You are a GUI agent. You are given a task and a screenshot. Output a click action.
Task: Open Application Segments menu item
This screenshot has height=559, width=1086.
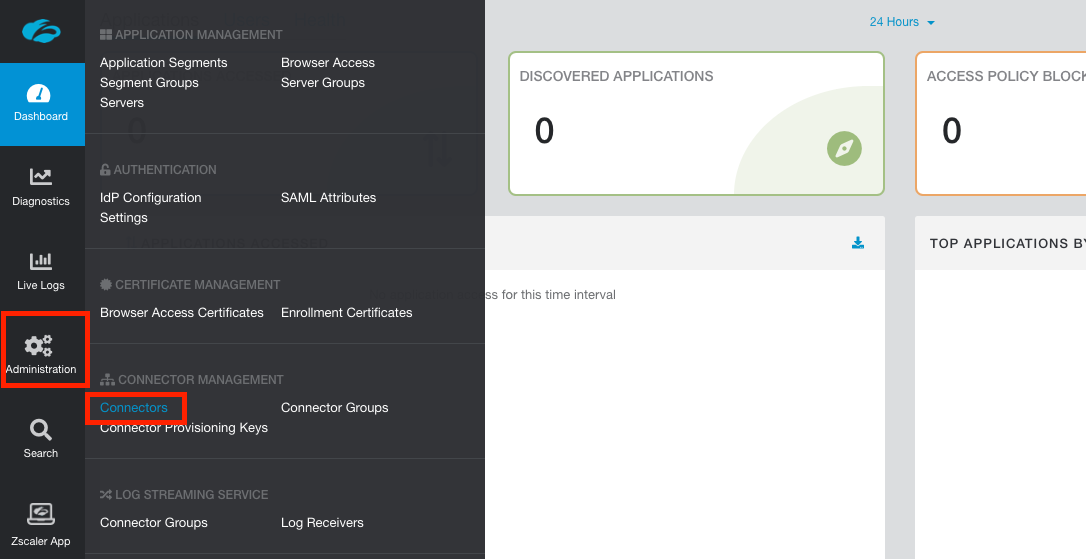click(164, 63)
